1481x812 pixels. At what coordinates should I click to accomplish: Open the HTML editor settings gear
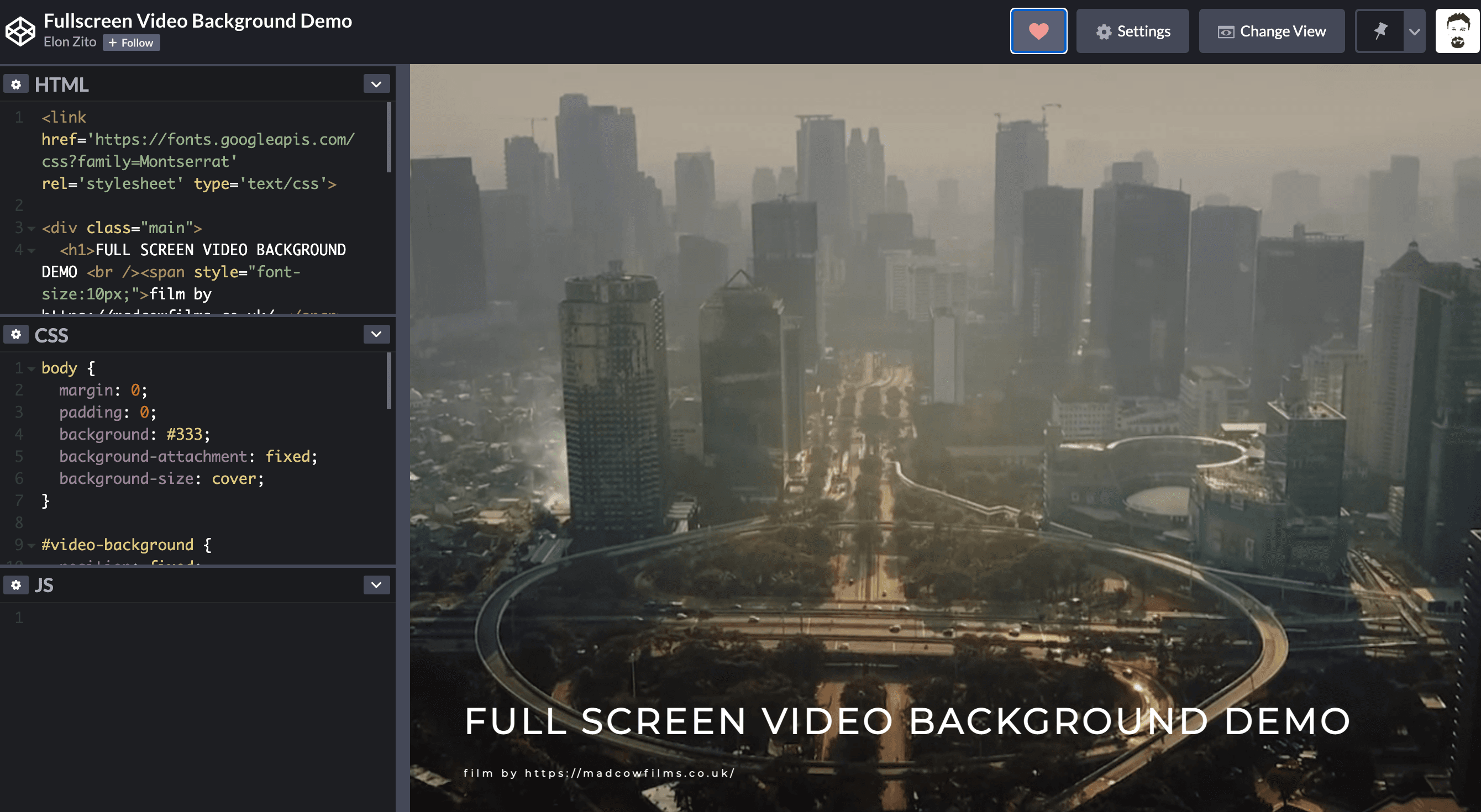point(16,84)
